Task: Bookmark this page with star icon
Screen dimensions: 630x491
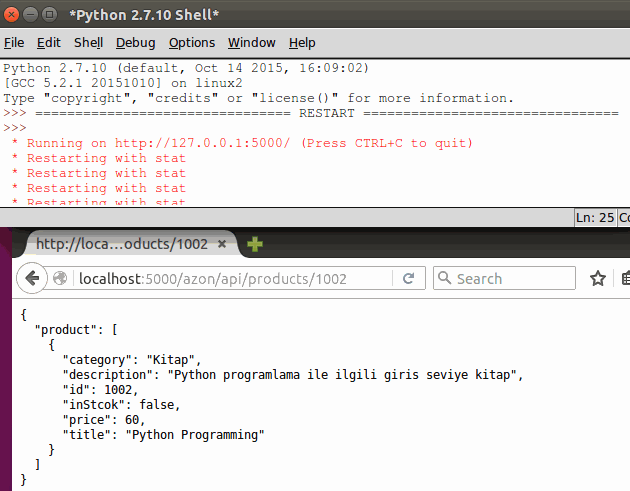Action: (x=598, y=278)
